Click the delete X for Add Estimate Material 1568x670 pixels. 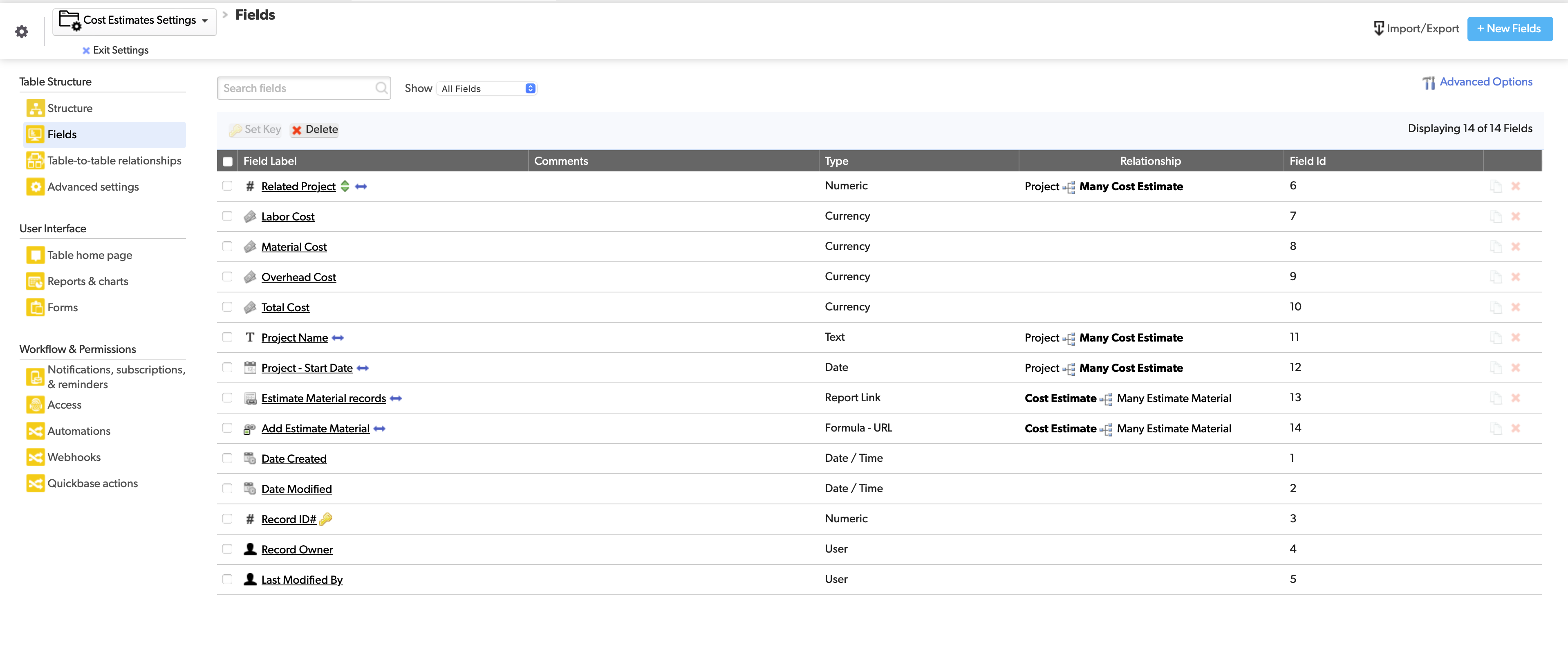pos(1516,428)
